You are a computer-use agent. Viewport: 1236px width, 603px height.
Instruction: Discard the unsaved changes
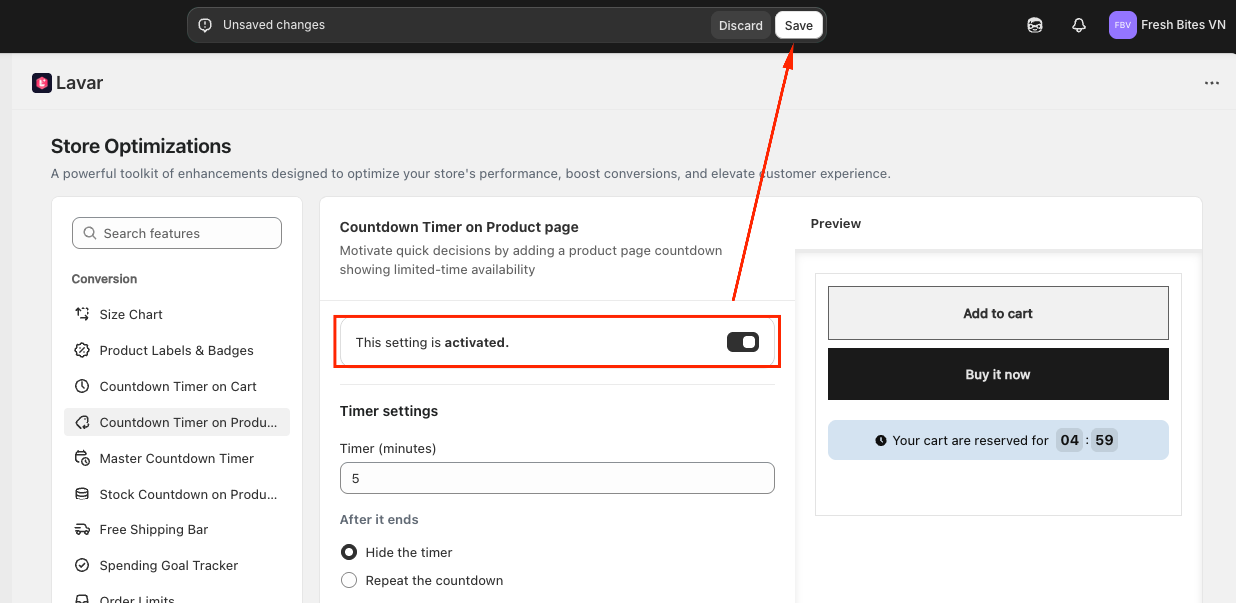(741, 25)
